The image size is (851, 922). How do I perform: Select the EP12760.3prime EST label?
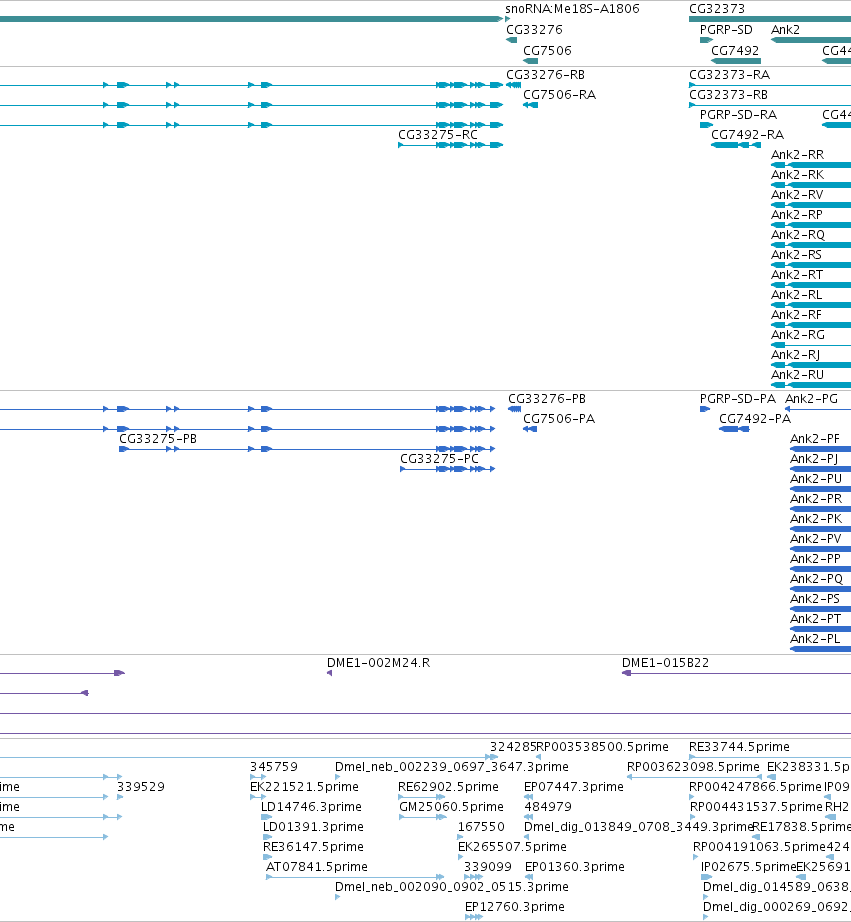(x=515, y=907)
